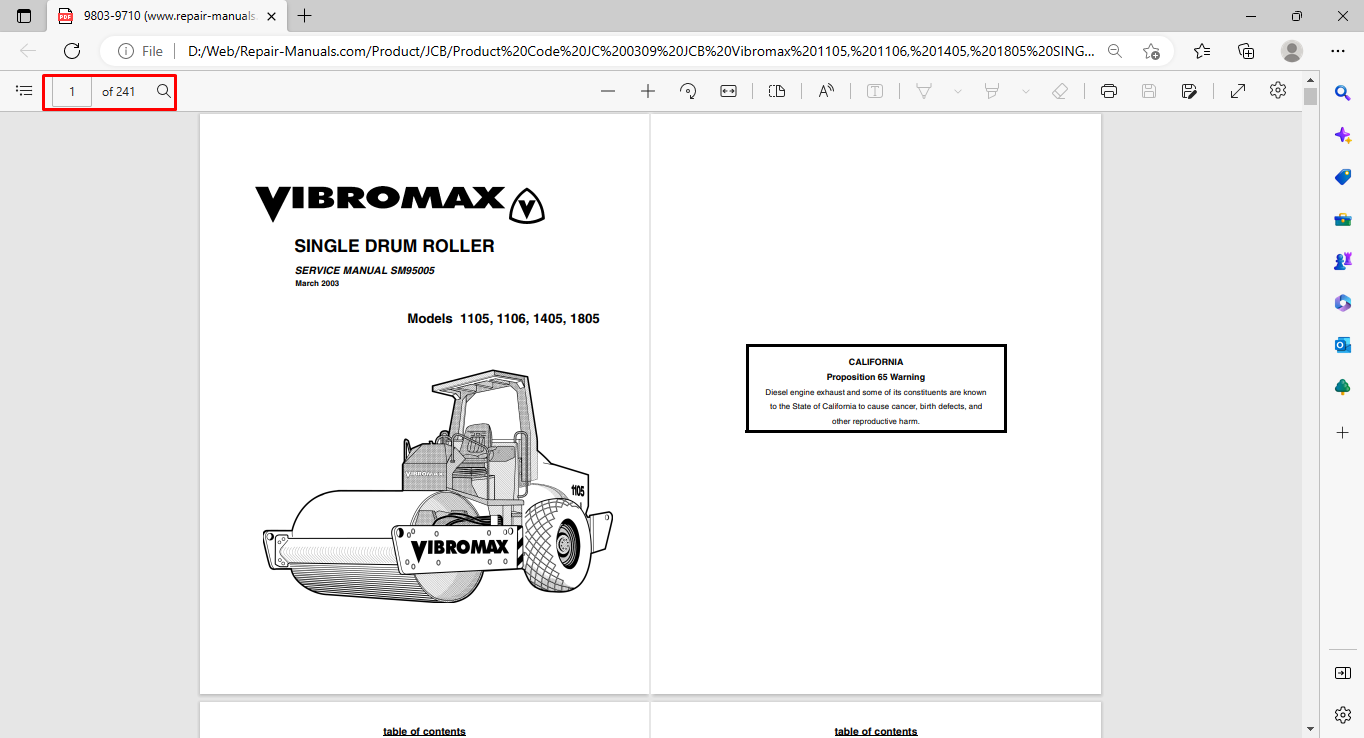The image size is (1364, 738).
Task: Add this page to favorites
Action: (x=1152, y=51)
